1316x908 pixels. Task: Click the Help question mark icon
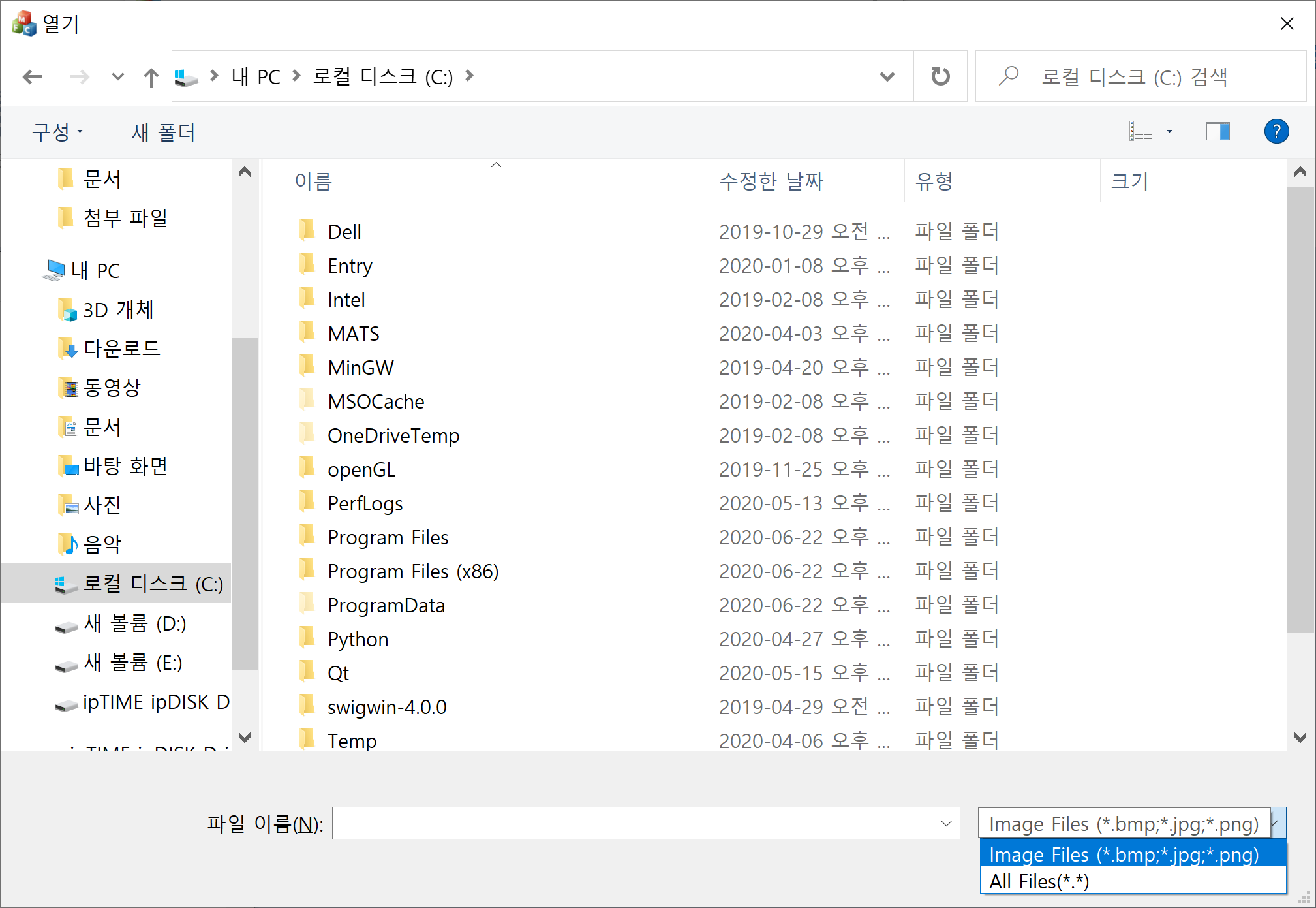click(x=1276, y=131)
